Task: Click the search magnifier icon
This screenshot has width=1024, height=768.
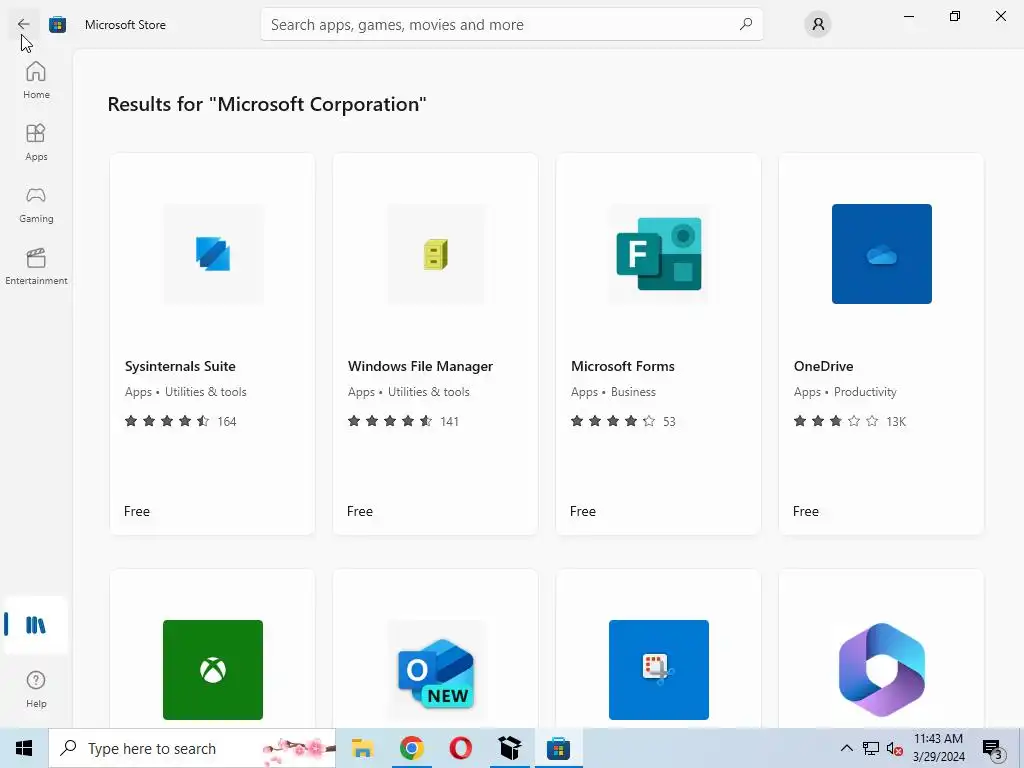Action: coord(745,25)
